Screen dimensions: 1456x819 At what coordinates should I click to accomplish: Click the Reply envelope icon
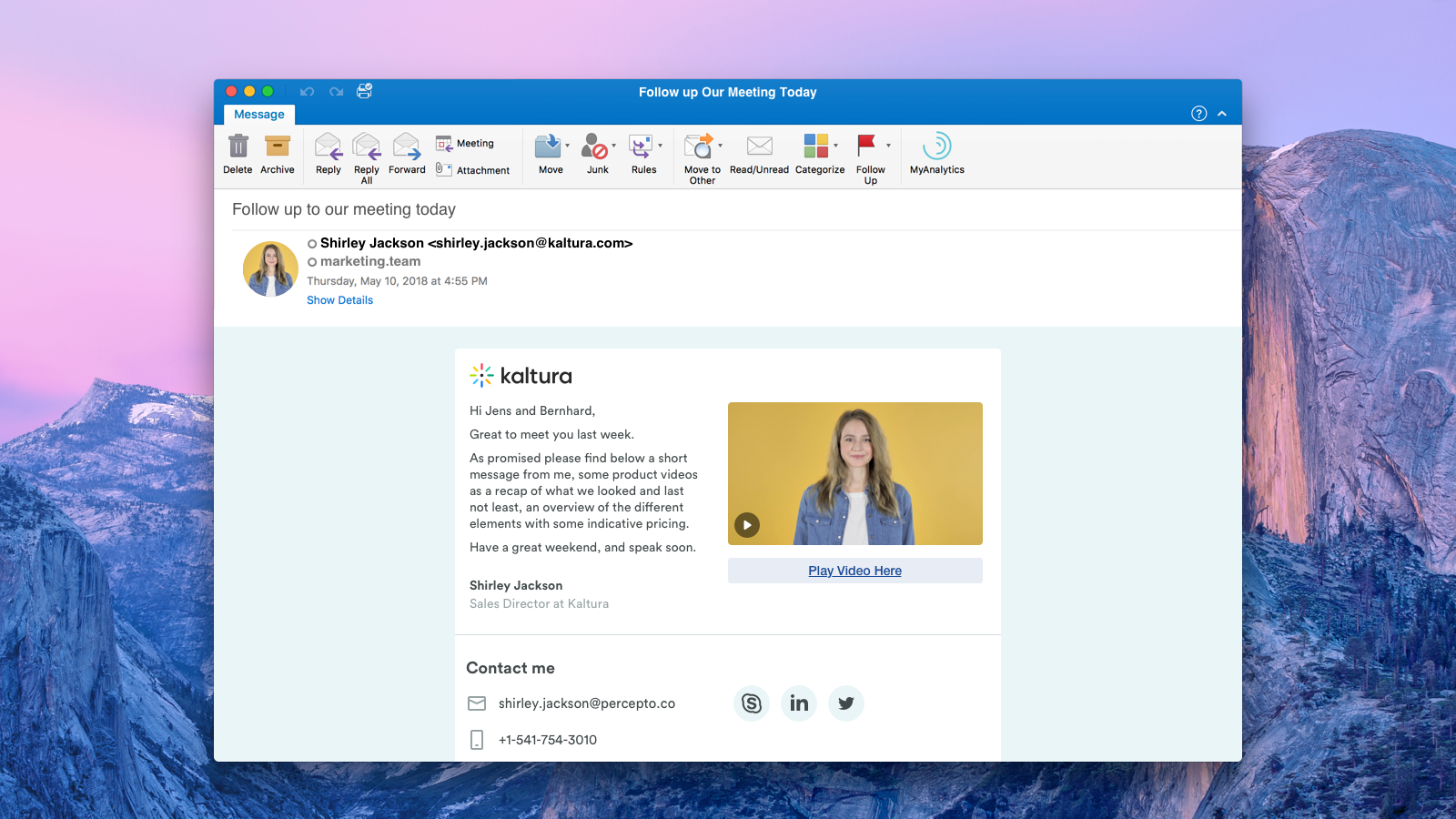coord(328,147)
